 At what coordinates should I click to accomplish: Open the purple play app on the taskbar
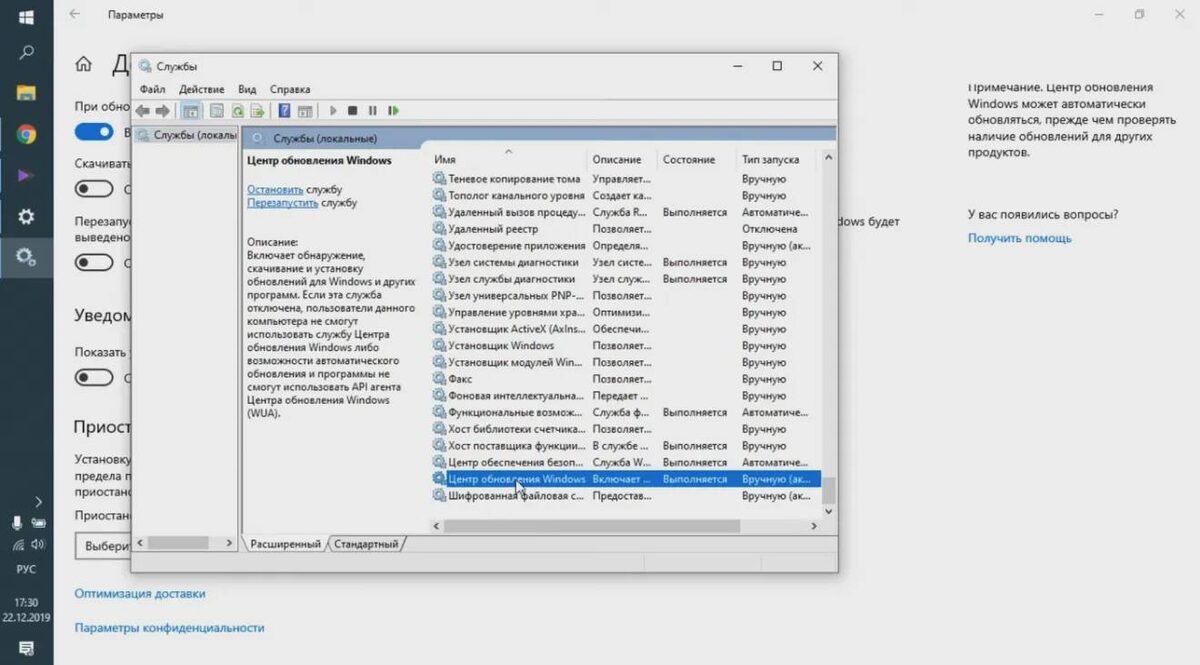(26, 175)
